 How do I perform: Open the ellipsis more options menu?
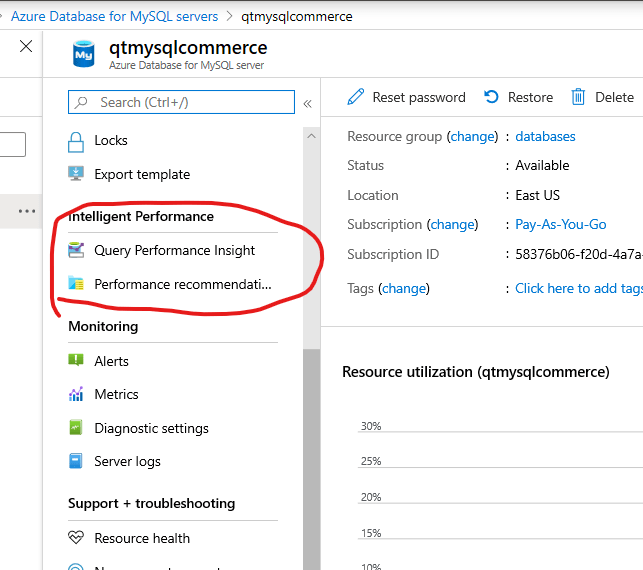pyautogui.click(x=27, y=211)
